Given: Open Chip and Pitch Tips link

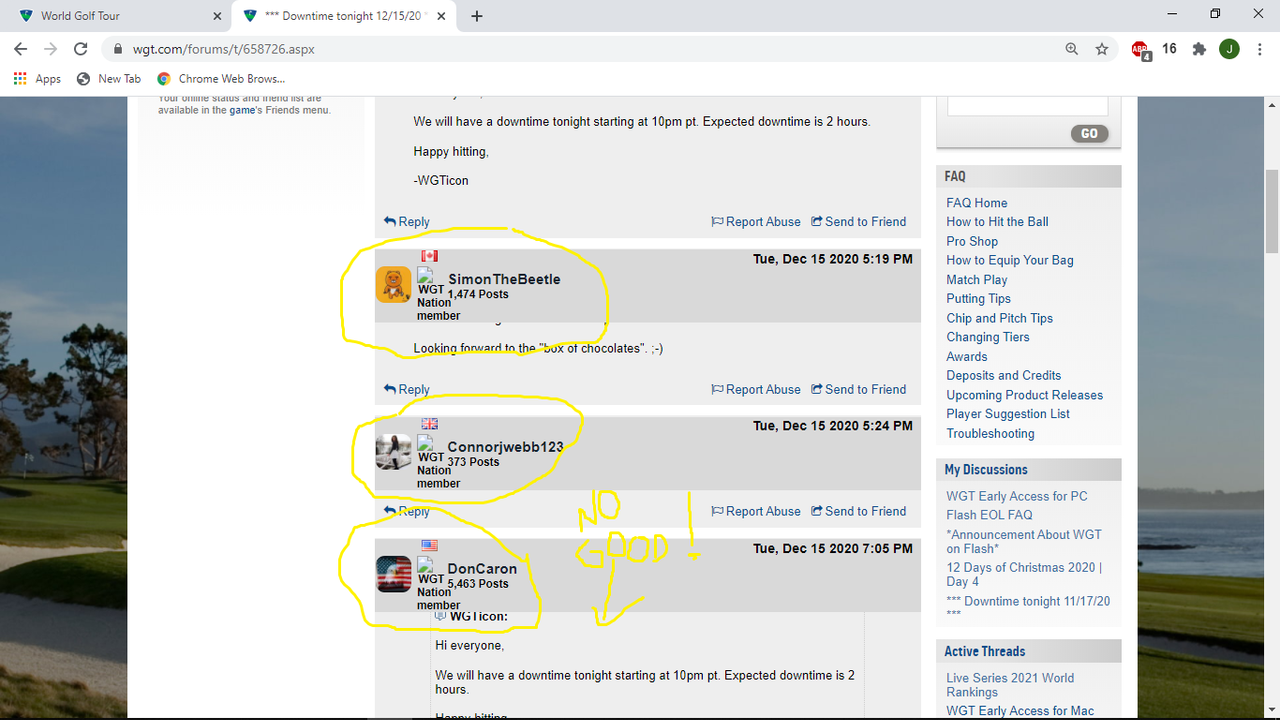Looking at the screenshot, I should click(x=1000, y=318).
